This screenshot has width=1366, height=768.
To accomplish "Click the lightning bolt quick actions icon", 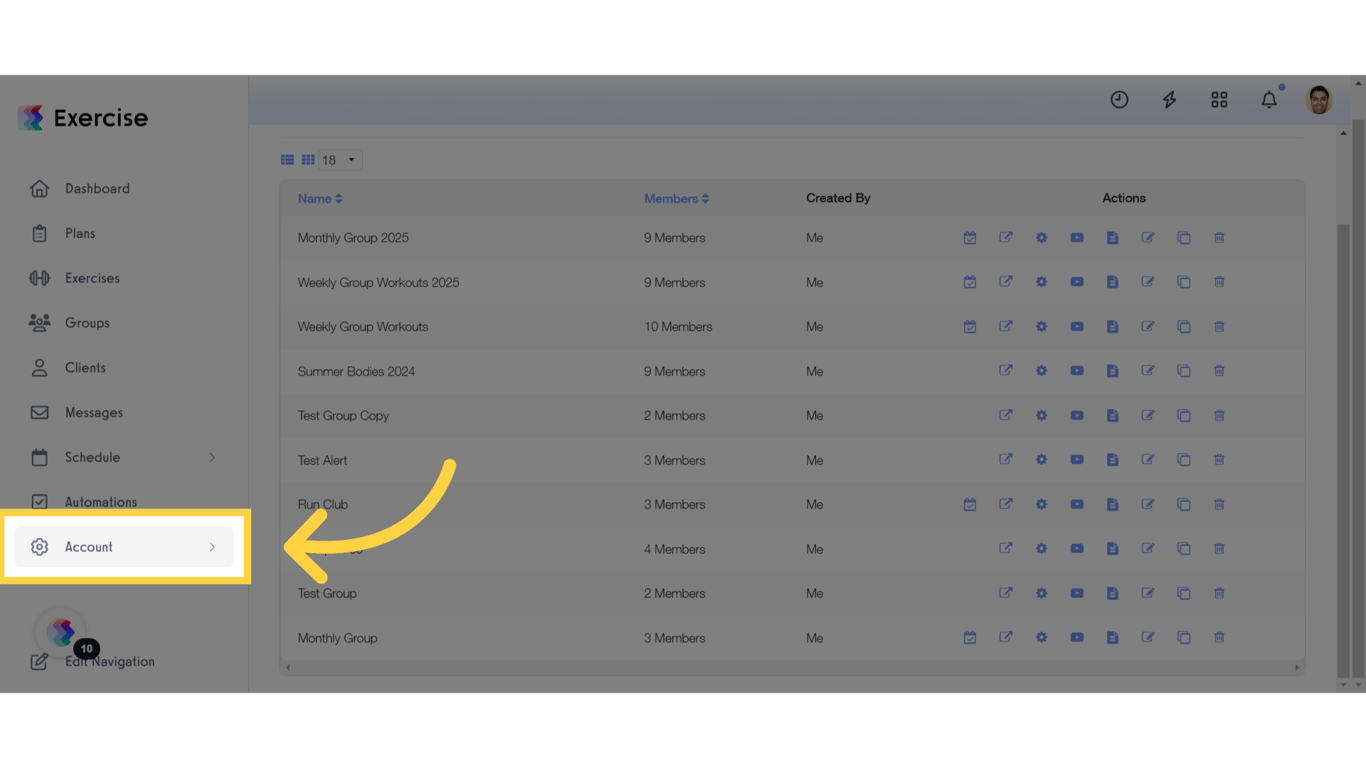I will (1169, 99).
